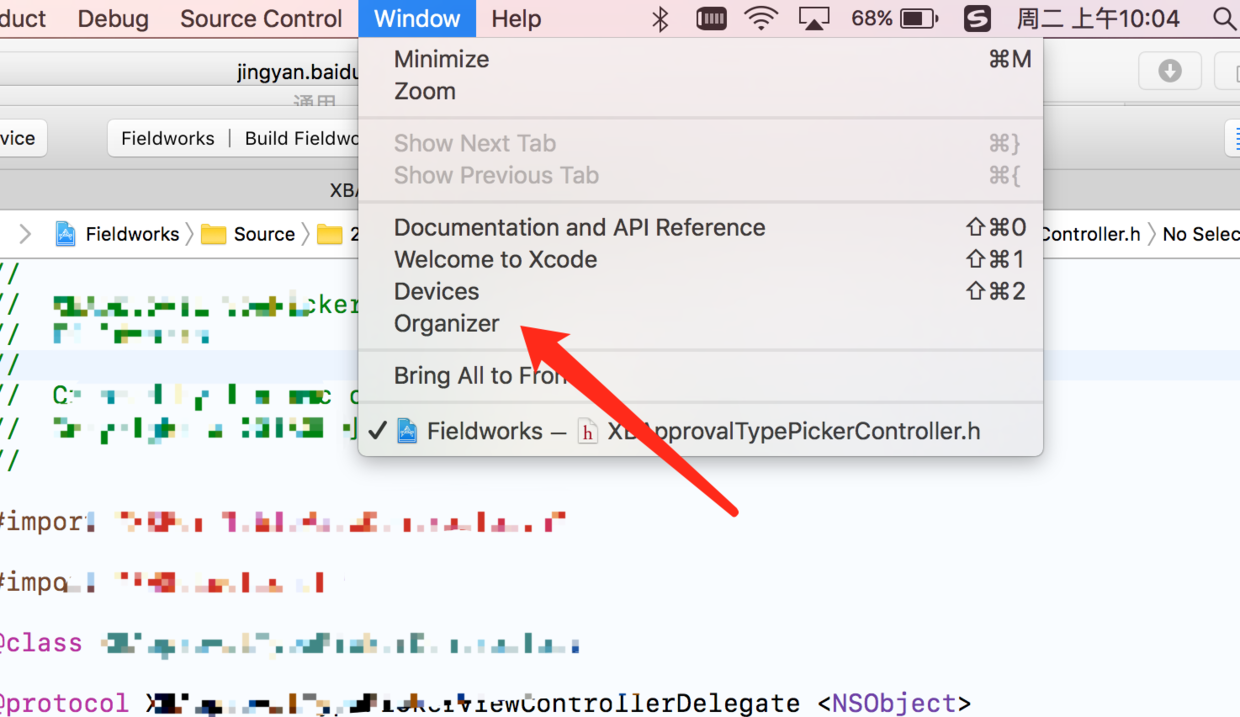Click the Fieldworks project icon in the jump bar
Image resolution: width=1240 pixels, height=717 pixels.
coord(66,234)
